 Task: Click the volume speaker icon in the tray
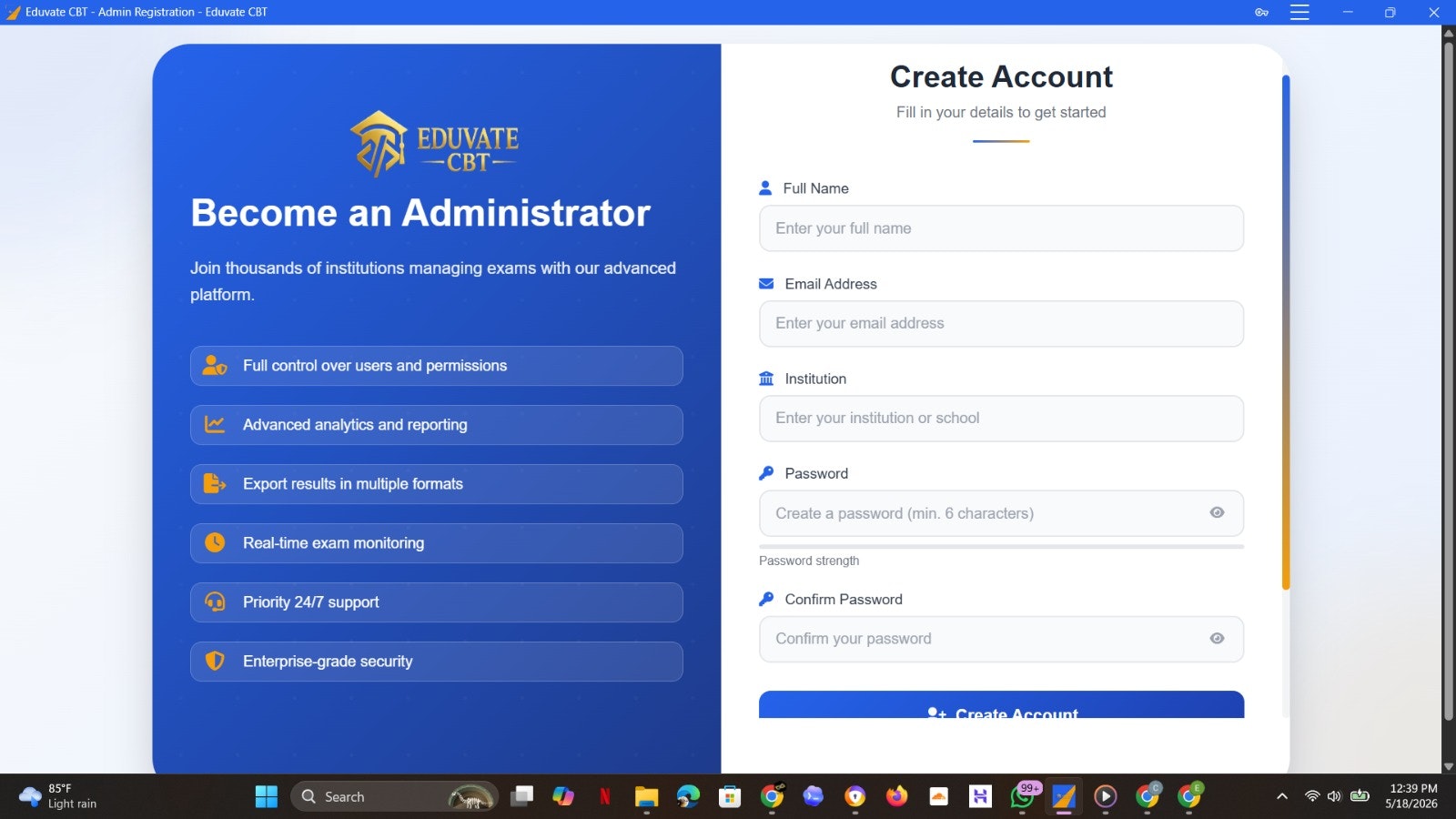click(1334, 796)
